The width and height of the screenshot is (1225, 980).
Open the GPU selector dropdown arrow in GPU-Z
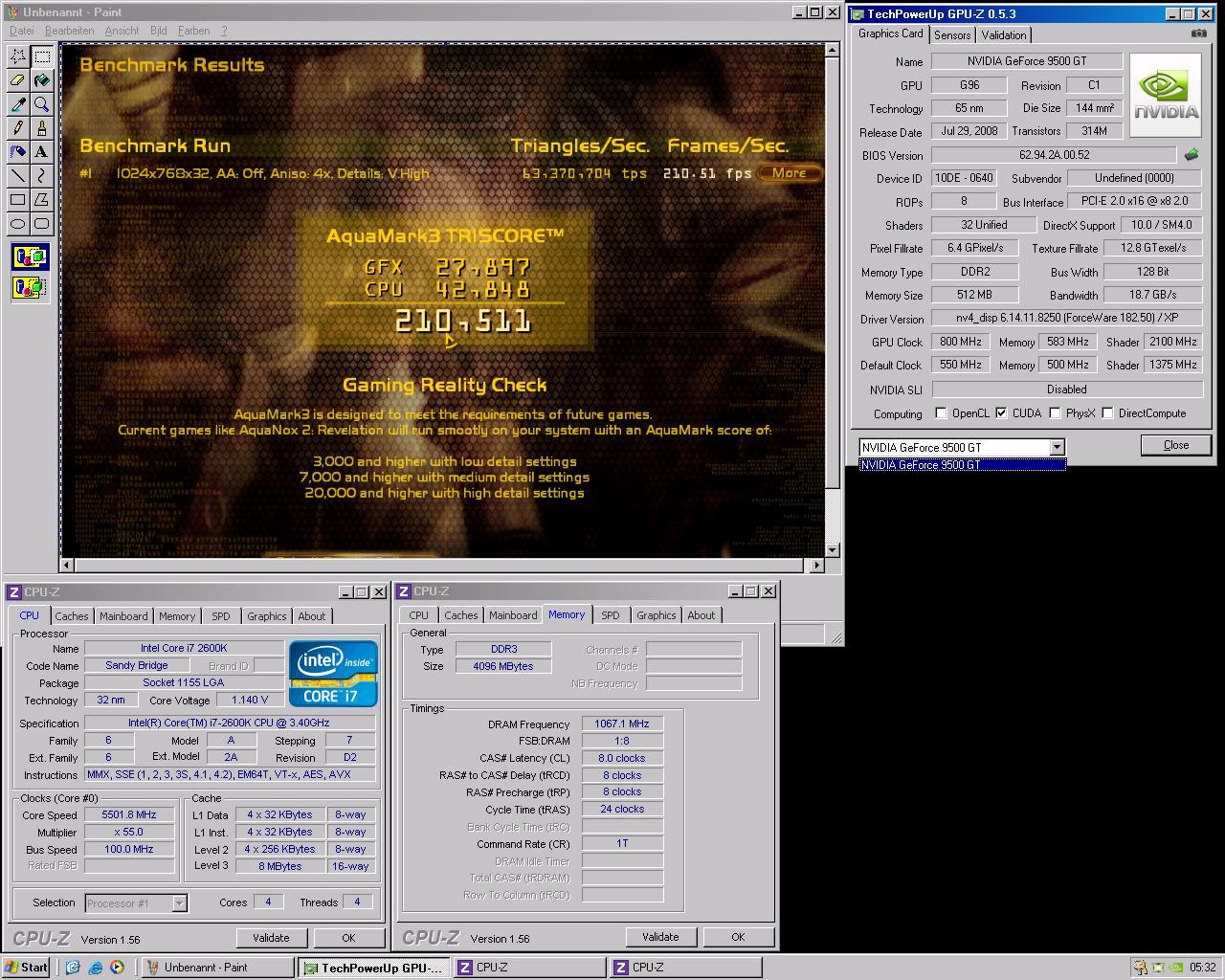click(1057, 447)
